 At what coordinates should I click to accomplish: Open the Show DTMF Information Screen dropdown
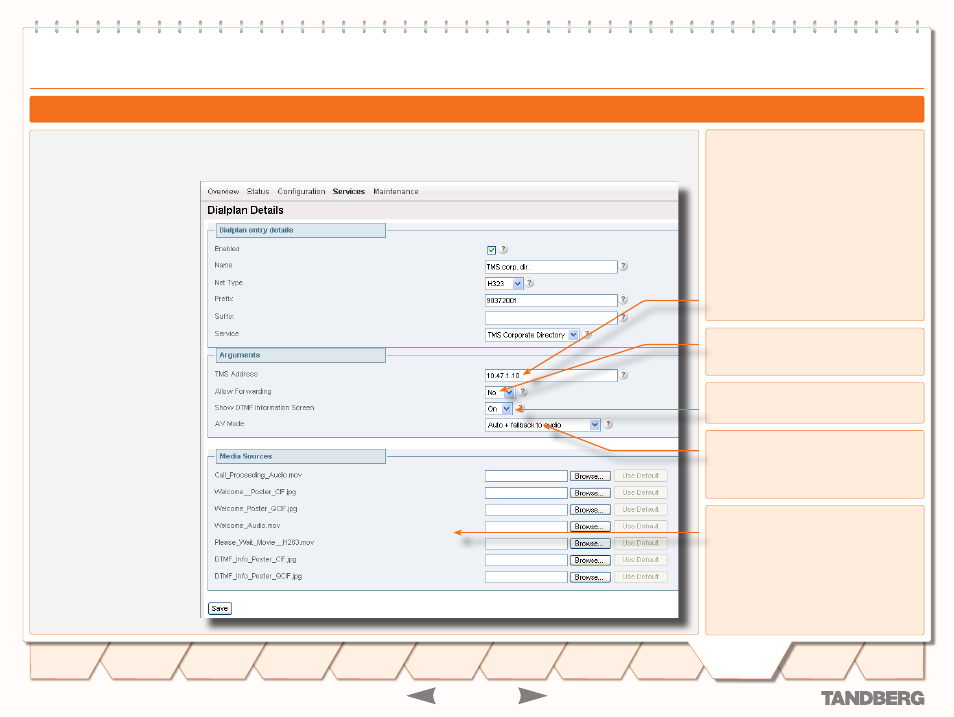click(498, 408)
